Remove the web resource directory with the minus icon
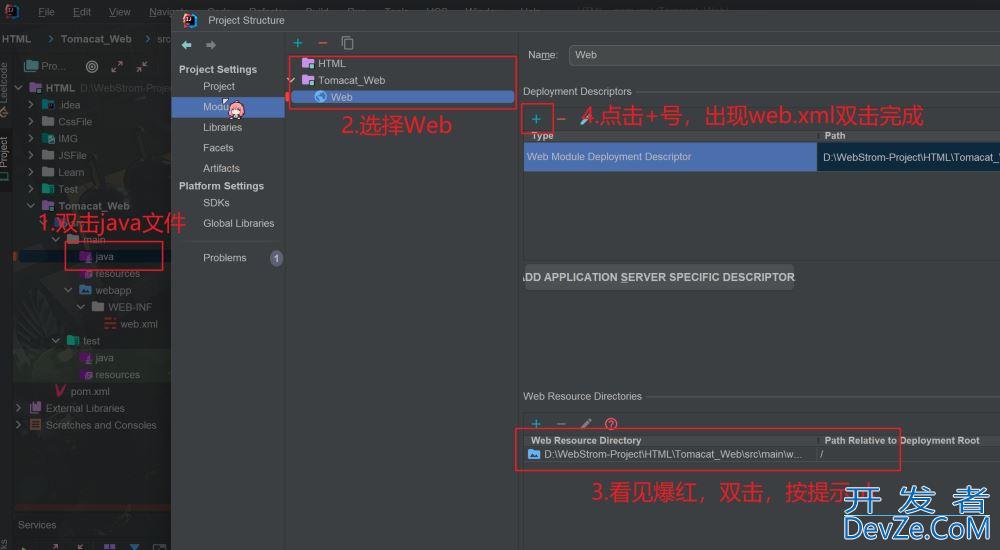1000x550 pixels. 561,424
